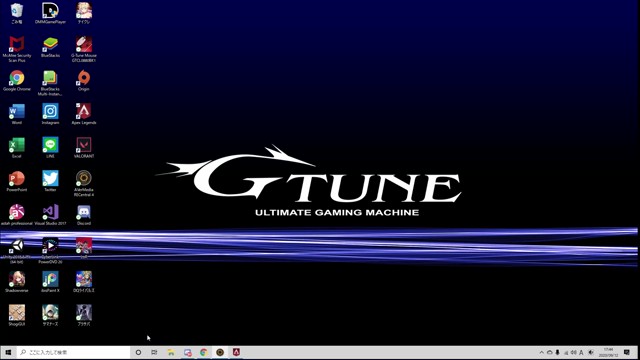Viewport: 640px width, 360px height.
Task: Select the VALORANT desktop icon
Action: pos(84,147)
